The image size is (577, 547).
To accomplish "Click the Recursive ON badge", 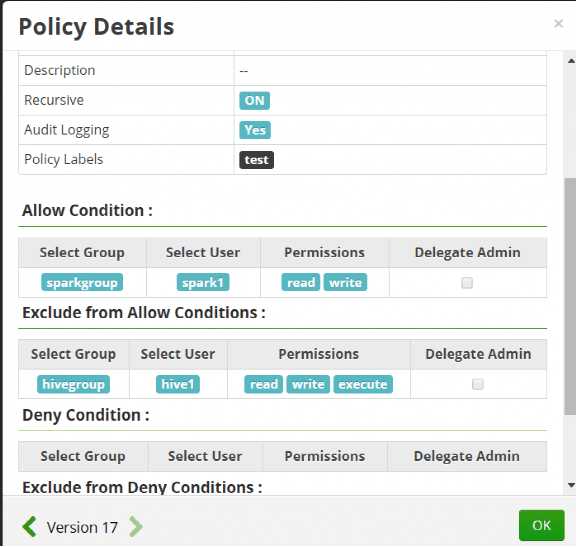I will pyautogui.click(x=254, y=100).
